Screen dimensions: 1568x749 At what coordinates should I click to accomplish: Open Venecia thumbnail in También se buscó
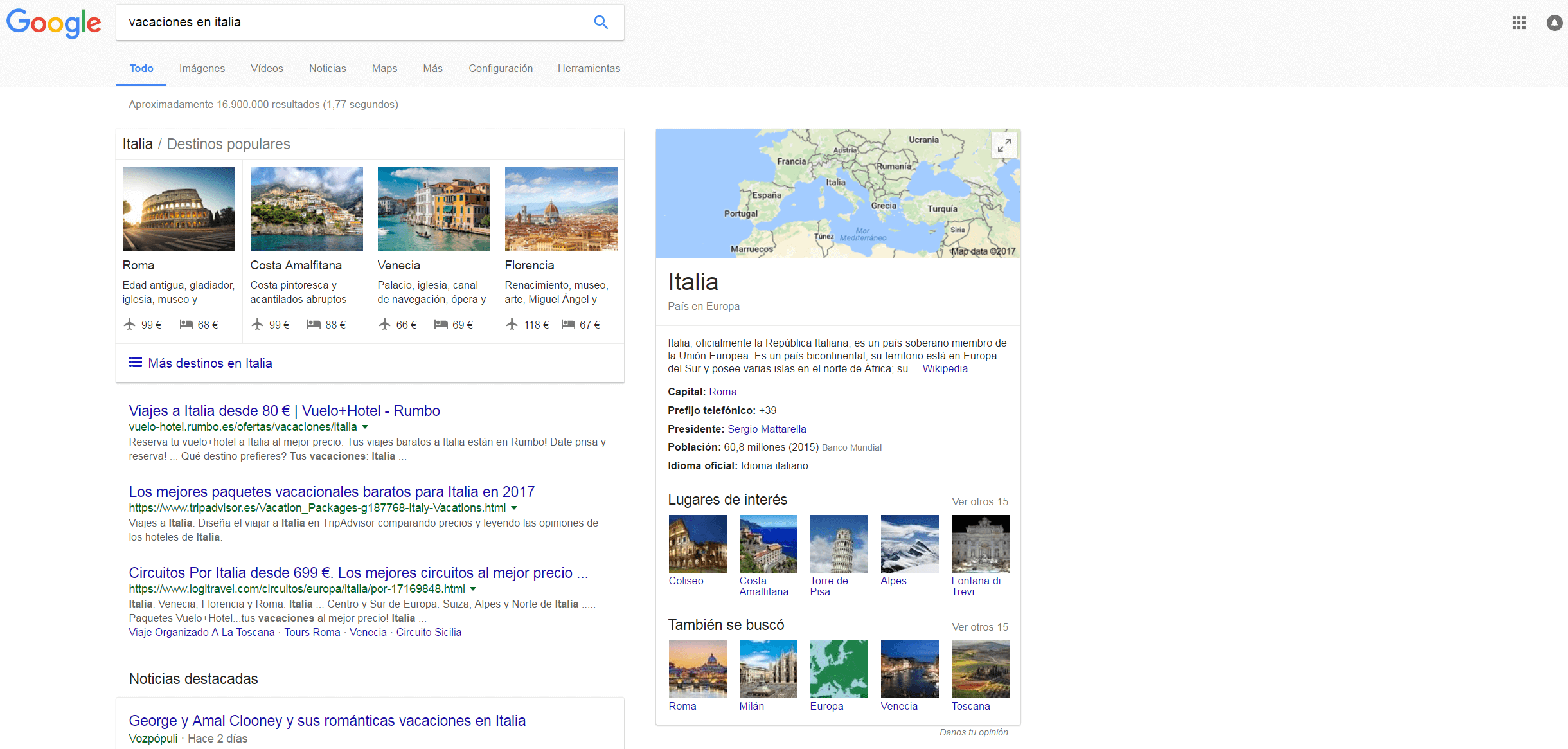909,669
